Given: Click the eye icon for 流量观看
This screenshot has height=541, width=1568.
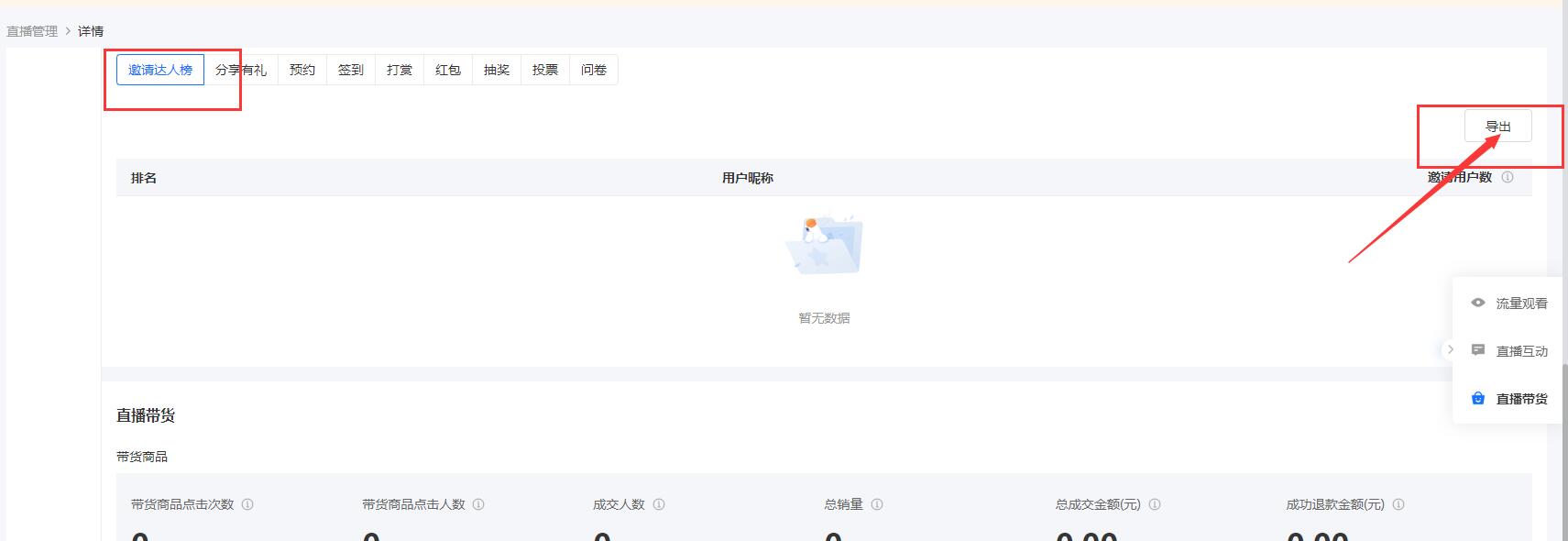Looking at the screenshot, I should (x=1478, y=303).
